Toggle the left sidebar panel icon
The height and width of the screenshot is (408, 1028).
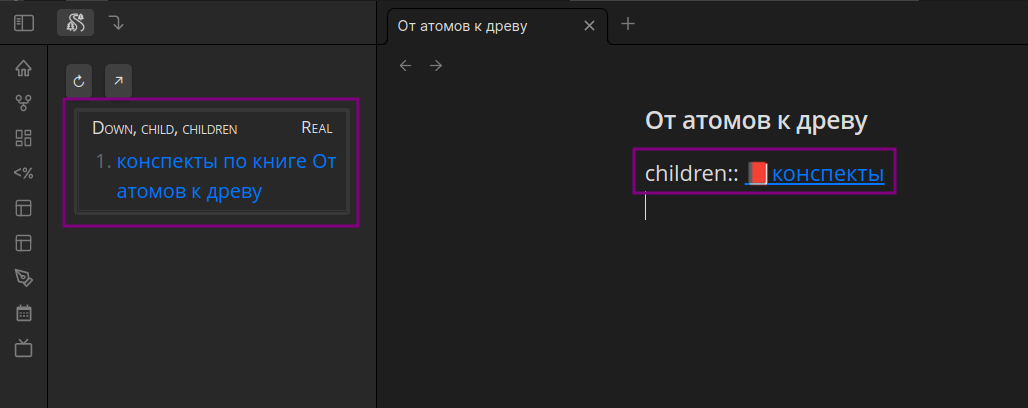click(x=24, y=22)
